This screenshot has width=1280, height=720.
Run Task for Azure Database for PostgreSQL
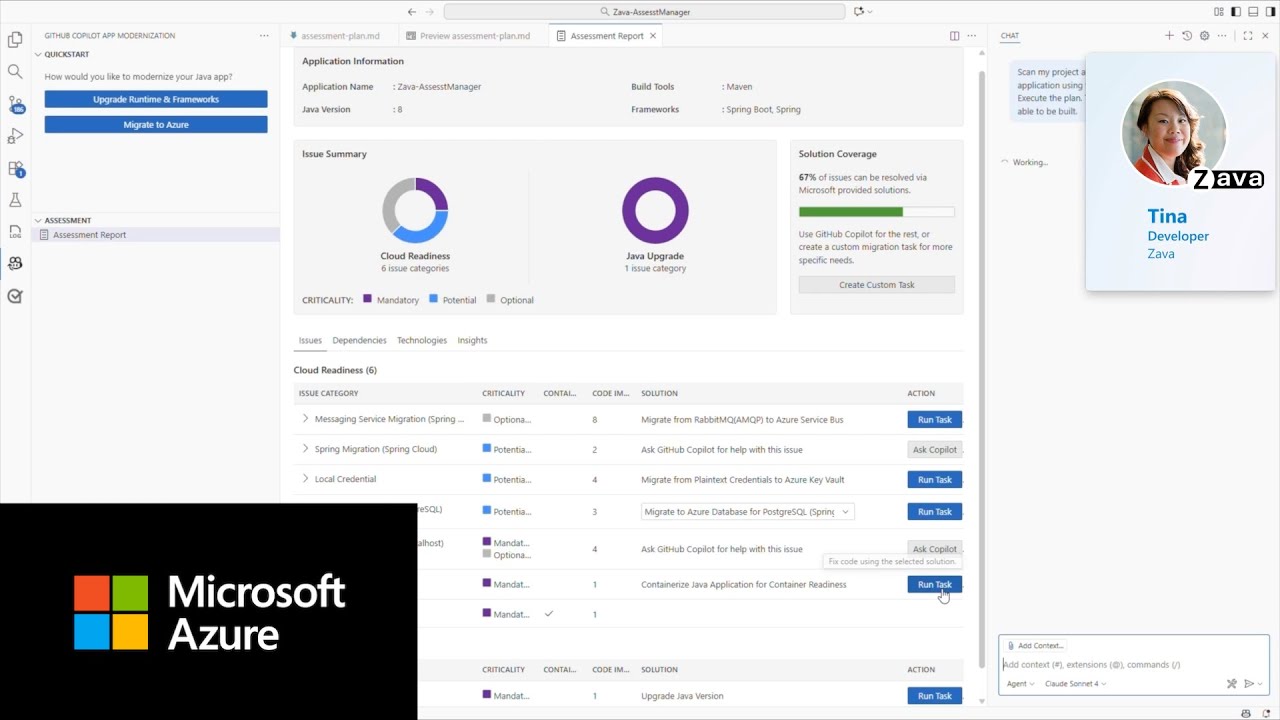[x=935, y=512]
